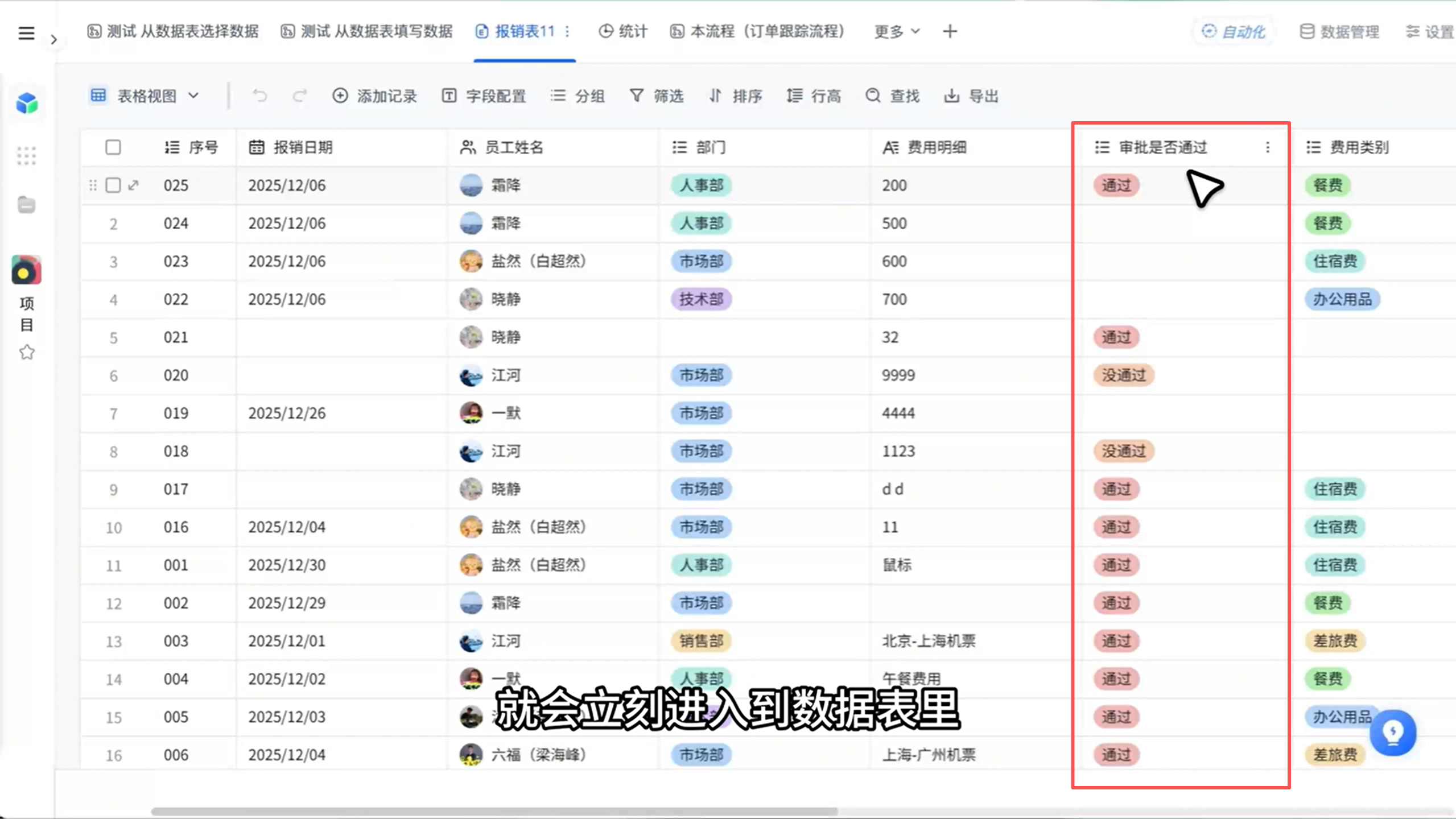
Task: Select the 通过 tag on row 025
Action: tap(1116, 185)
